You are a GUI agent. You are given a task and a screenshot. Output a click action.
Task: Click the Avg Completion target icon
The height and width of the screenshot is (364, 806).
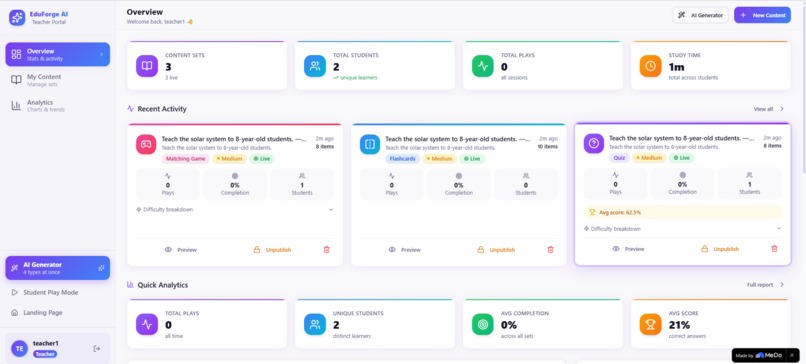pos(483,324)
